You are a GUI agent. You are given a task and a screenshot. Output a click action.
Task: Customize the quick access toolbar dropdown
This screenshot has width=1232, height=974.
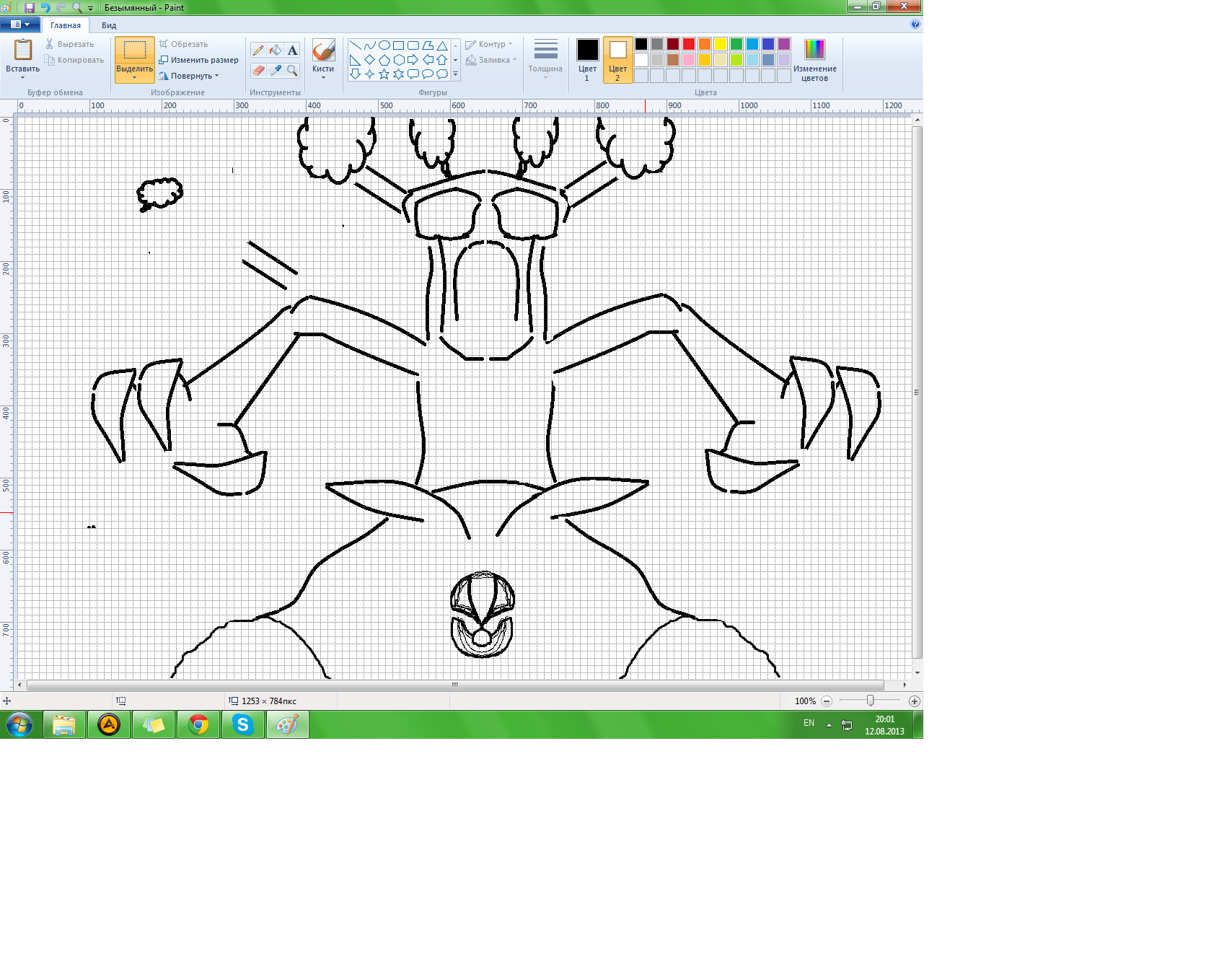(x=91, y=8)
